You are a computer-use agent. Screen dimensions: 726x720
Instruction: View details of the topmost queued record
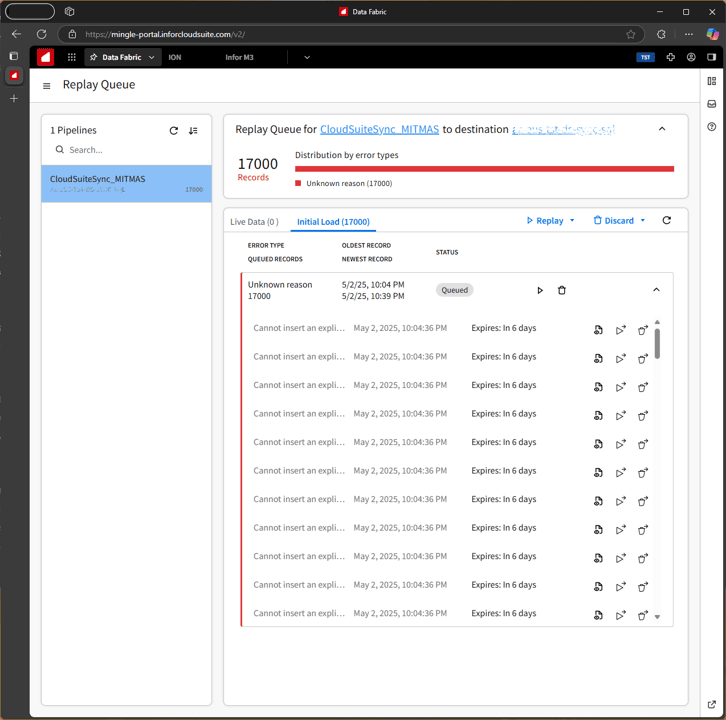[598, 330]
